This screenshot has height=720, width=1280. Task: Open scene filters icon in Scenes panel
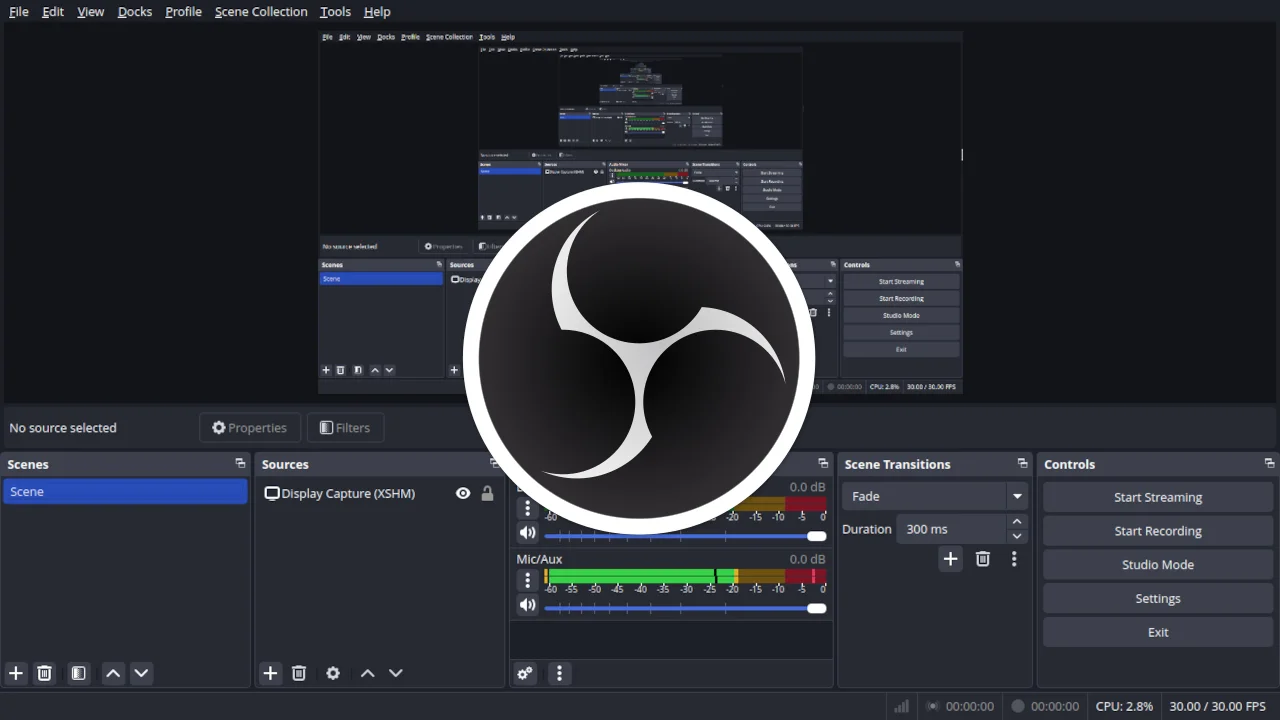78,673
